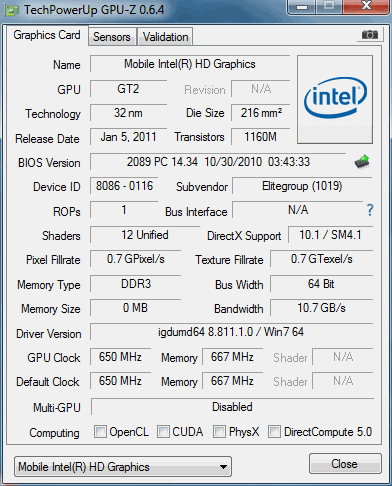Close the window with the X button
Viewport: 392px width, 486px height.
coord(367,7)
